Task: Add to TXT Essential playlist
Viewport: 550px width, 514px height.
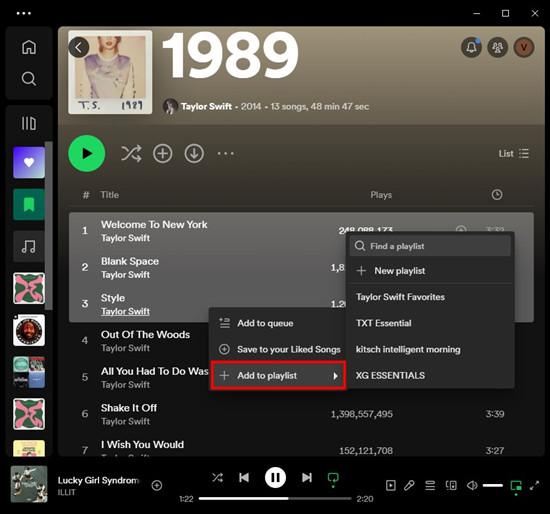Action: [430, 323]
